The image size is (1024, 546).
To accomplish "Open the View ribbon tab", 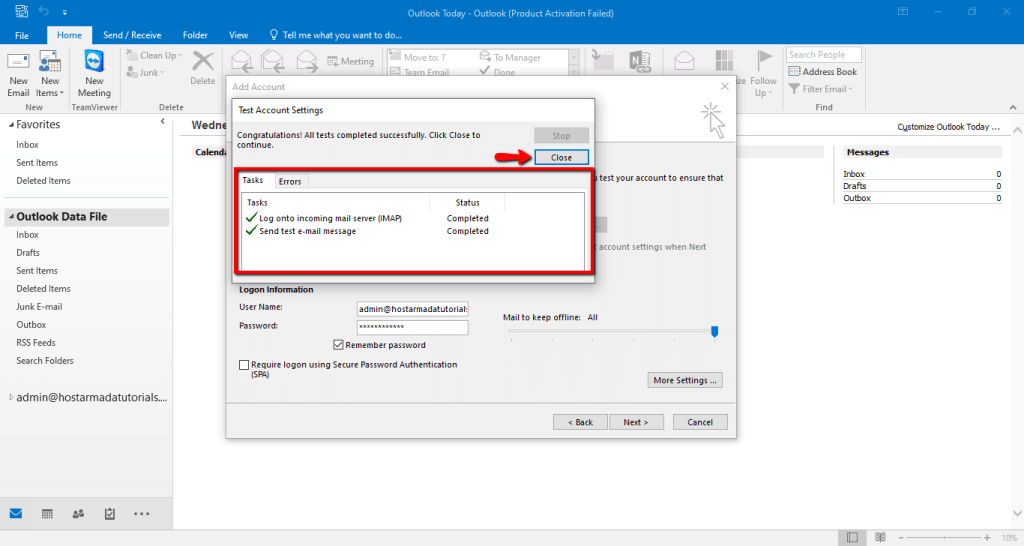I will [x=238, y=35].
